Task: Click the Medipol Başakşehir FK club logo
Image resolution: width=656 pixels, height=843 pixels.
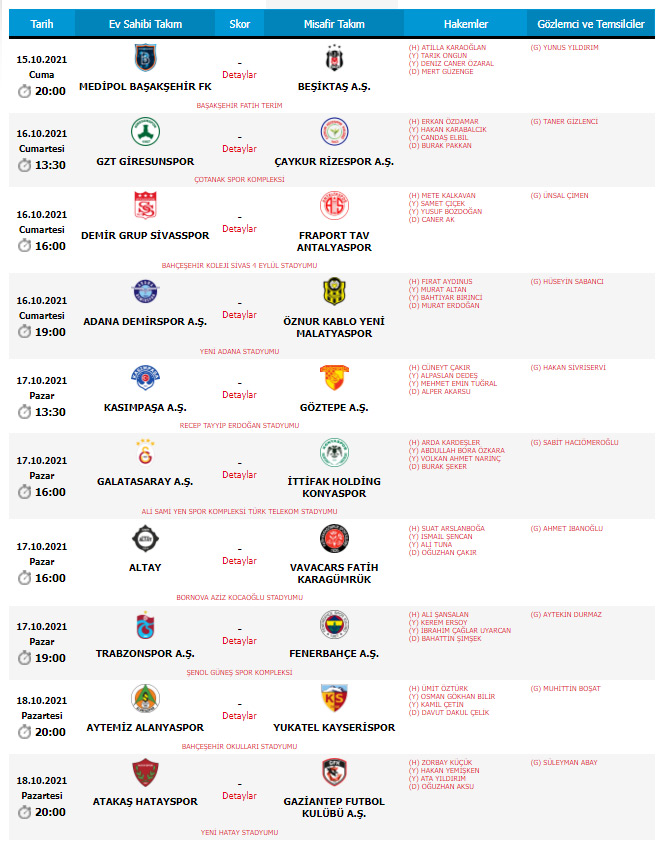Action: (145, 59)
